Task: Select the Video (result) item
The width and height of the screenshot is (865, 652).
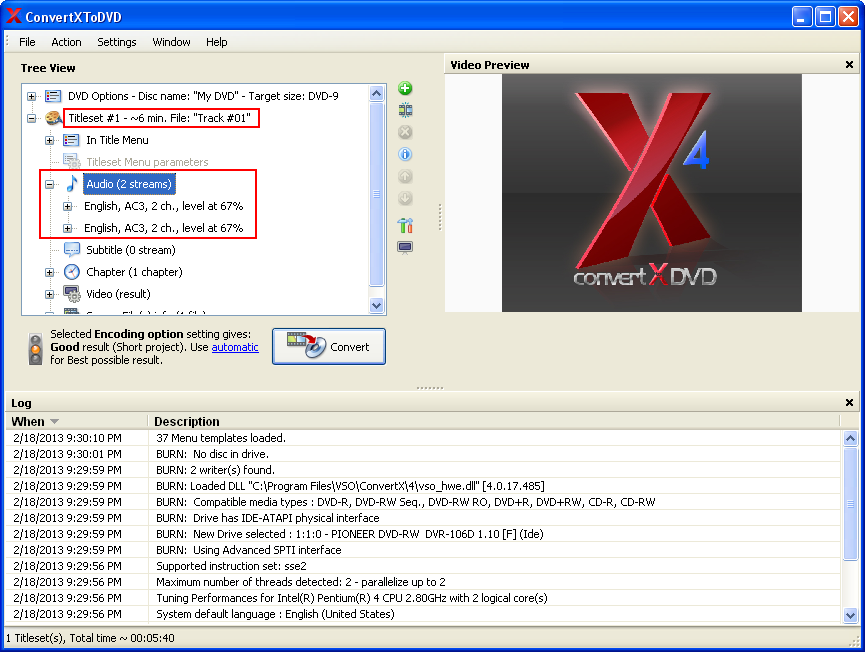Action: [x=118, y=294]
